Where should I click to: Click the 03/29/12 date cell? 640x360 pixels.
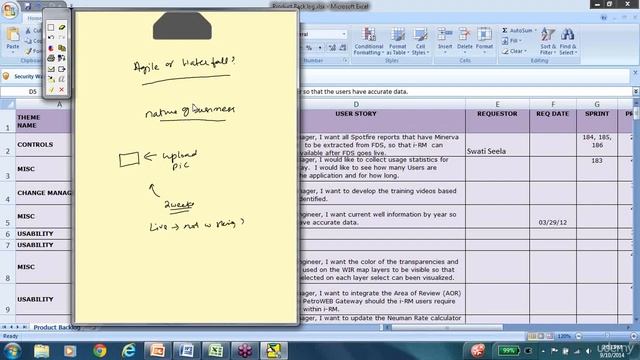point(553,216)
